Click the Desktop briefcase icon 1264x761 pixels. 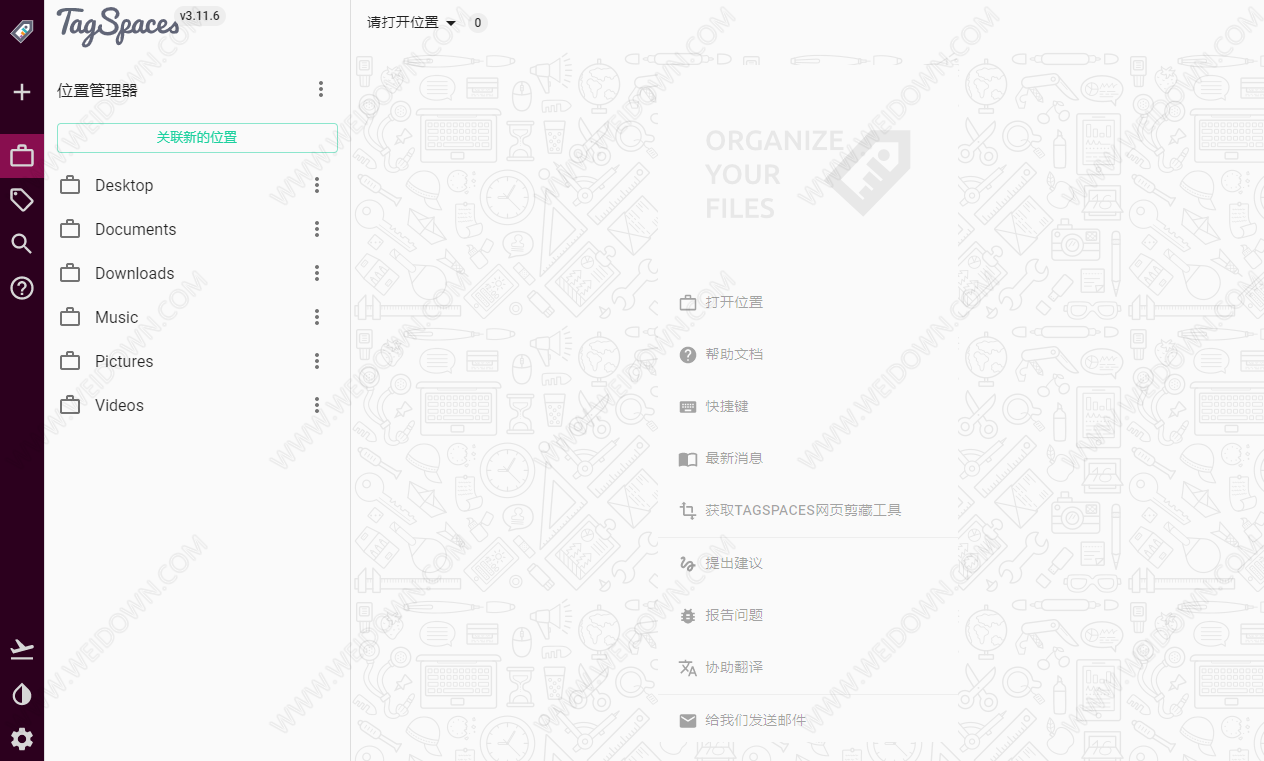(70, 185)
